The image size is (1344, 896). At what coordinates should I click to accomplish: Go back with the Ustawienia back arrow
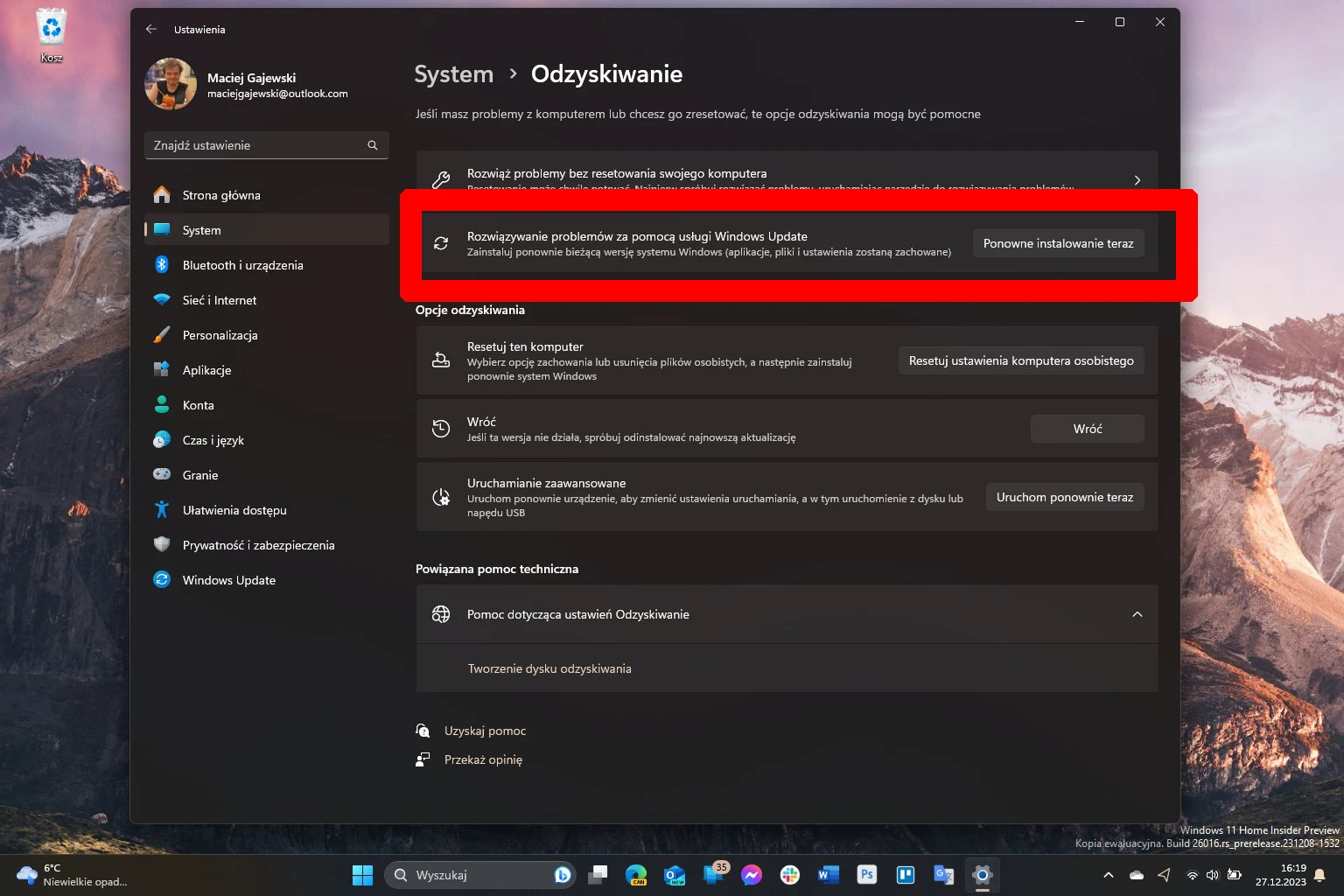pos(151,29)
